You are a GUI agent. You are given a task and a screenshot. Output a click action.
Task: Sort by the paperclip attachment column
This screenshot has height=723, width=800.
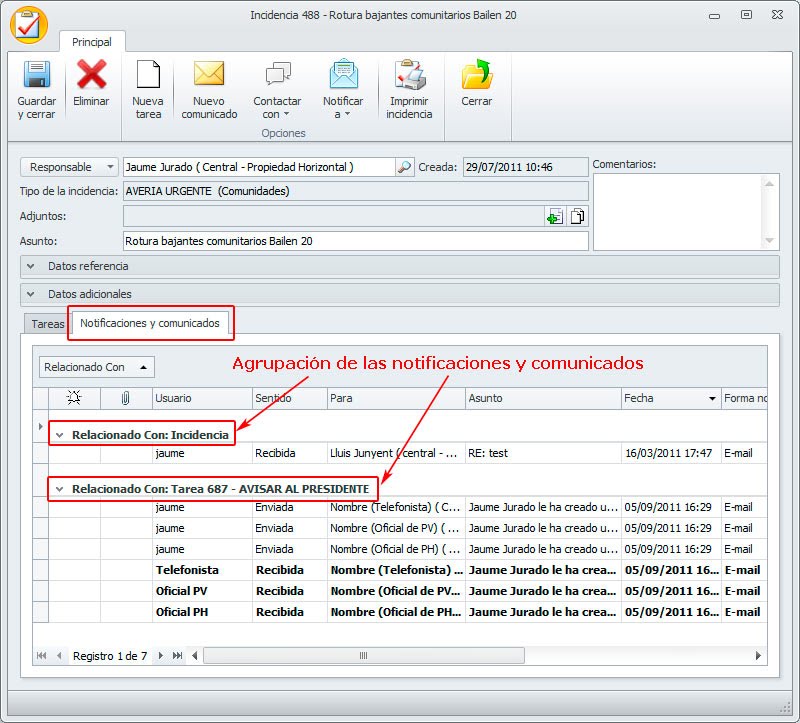pos(126,398)
